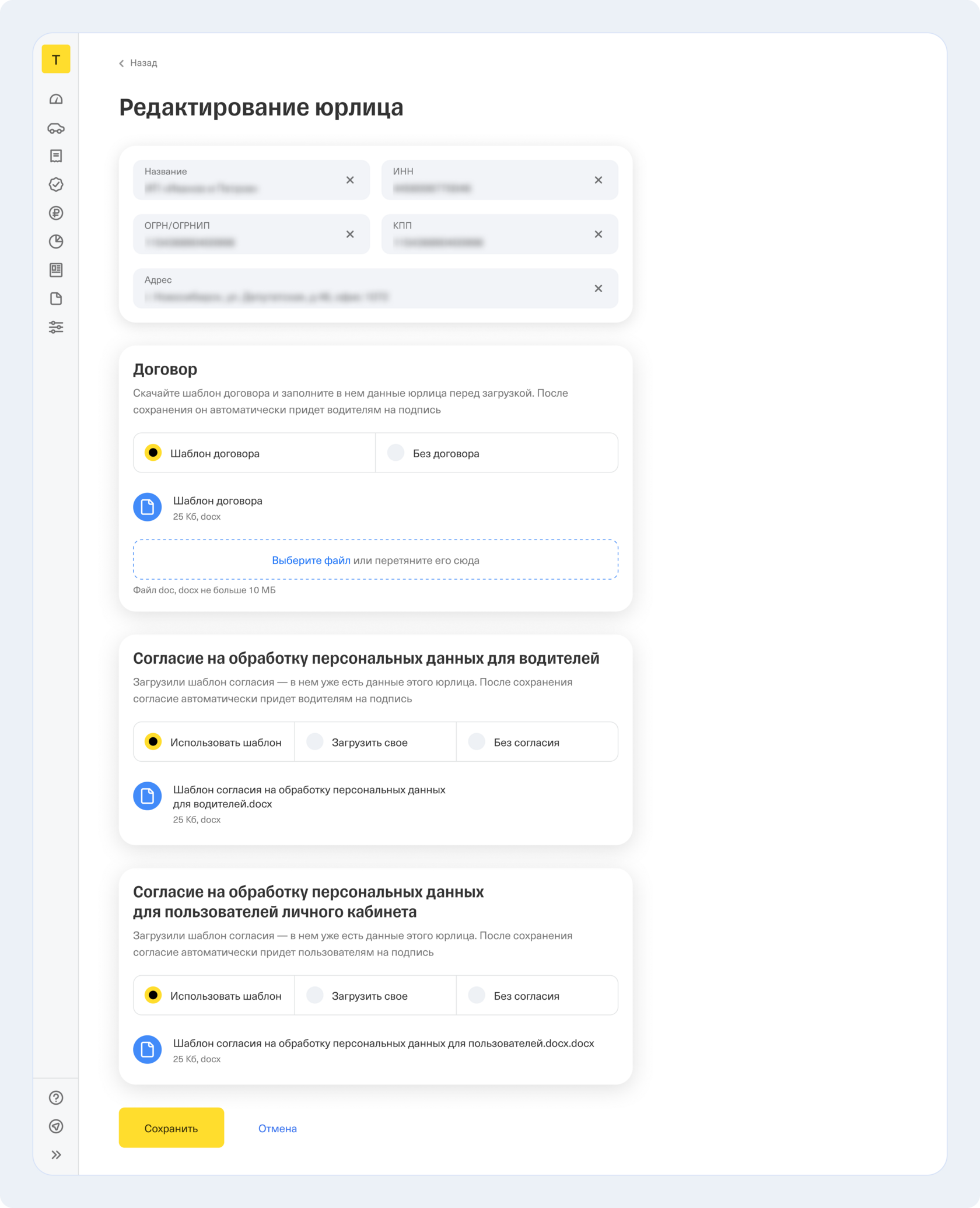Clear the "ИНН" field

(x=598, y=180)
